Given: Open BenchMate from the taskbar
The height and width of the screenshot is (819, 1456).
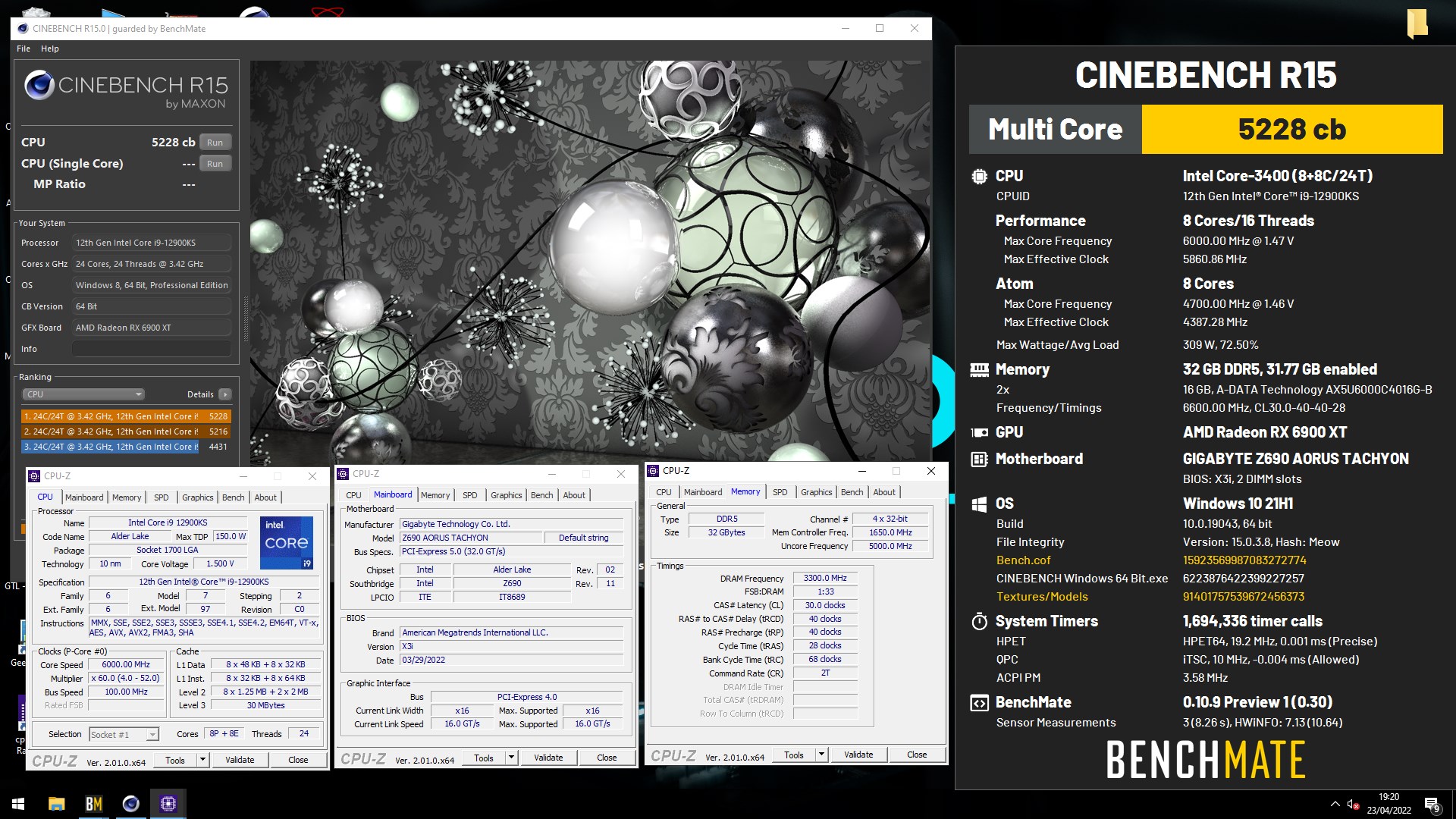Looking at the screenshot, I should coord(94,804).
